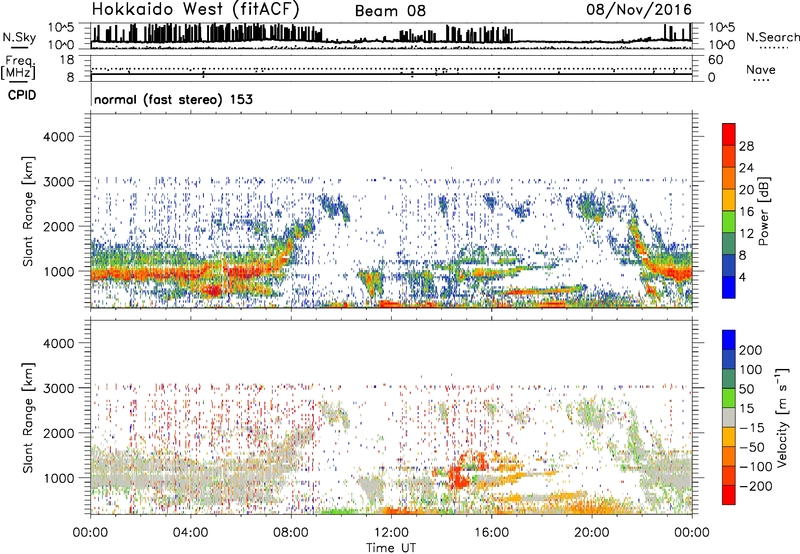Image resolution: width=800 pixels, height=554 pixels.
Task: Select the "Freq. [MHz]" axis label
Action: click(x=18, y=68)
